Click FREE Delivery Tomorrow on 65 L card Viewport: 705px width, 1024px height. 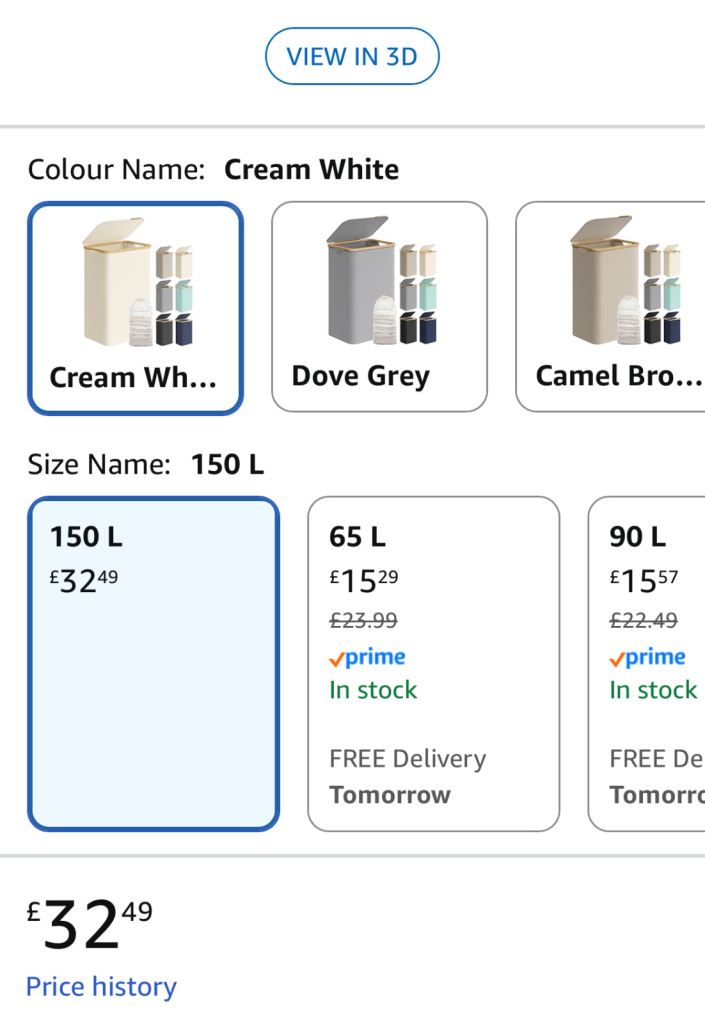pyautogui.click(x=407, y=777)
